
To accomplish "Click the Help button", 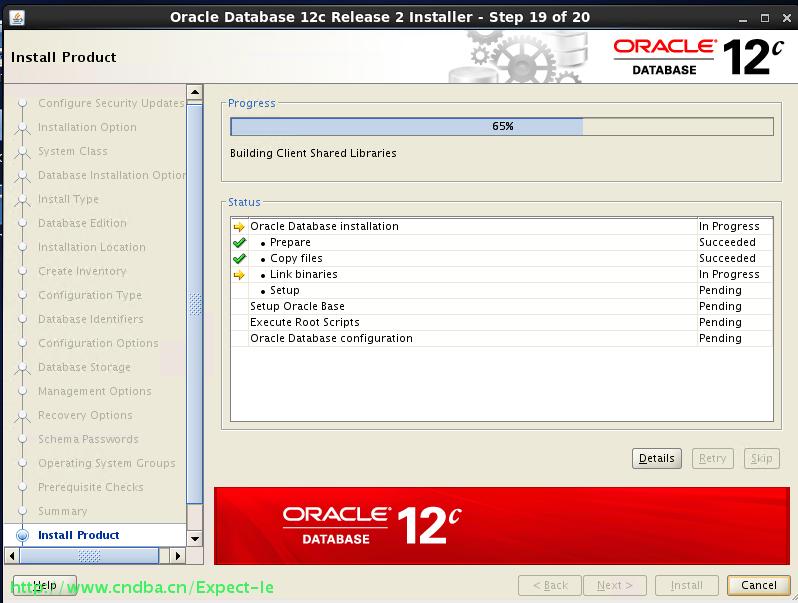I will click(x=44, y=585).
